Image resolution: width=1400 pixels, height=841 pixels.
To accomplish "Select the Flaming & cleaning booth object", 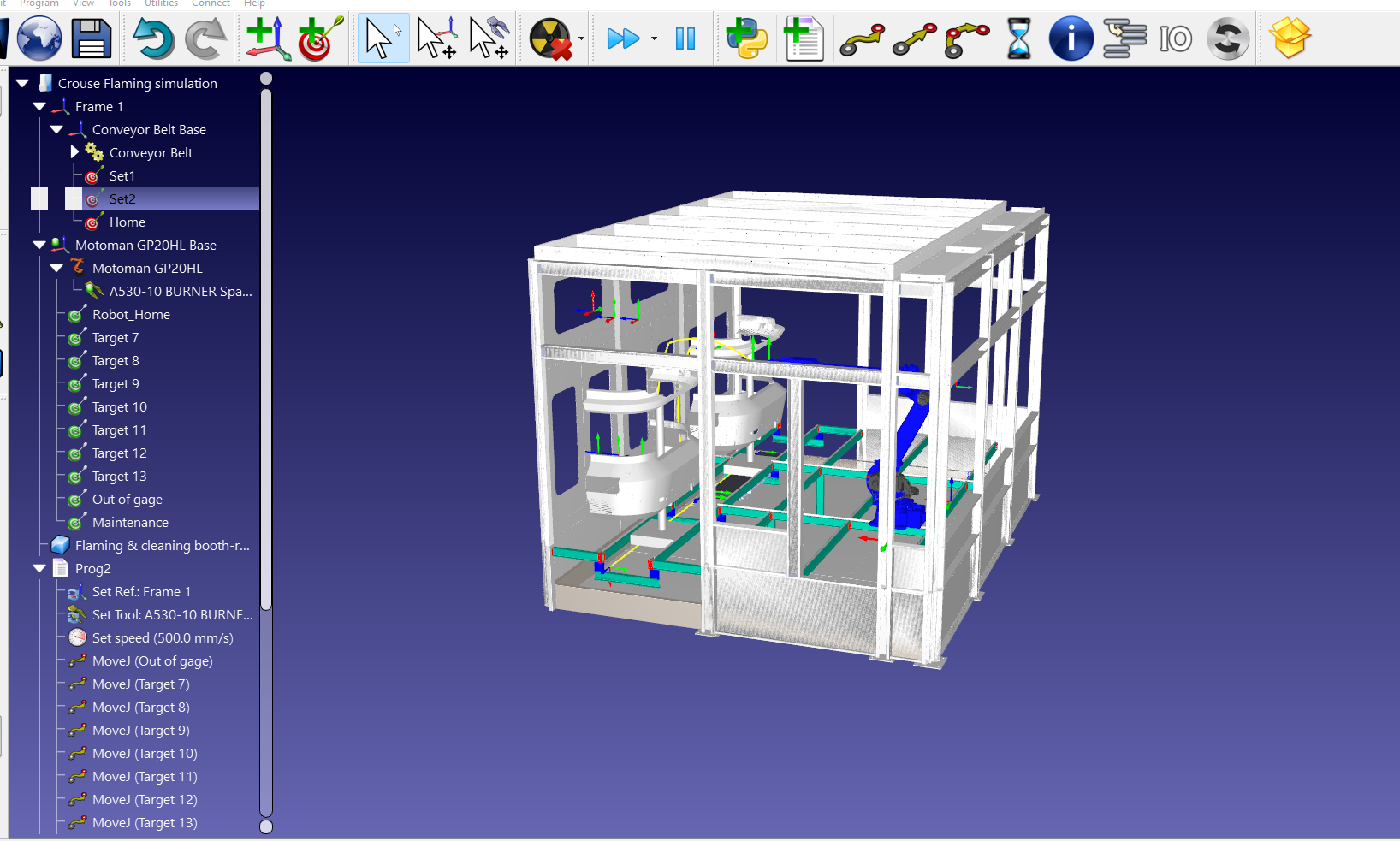I will (163, 545).
